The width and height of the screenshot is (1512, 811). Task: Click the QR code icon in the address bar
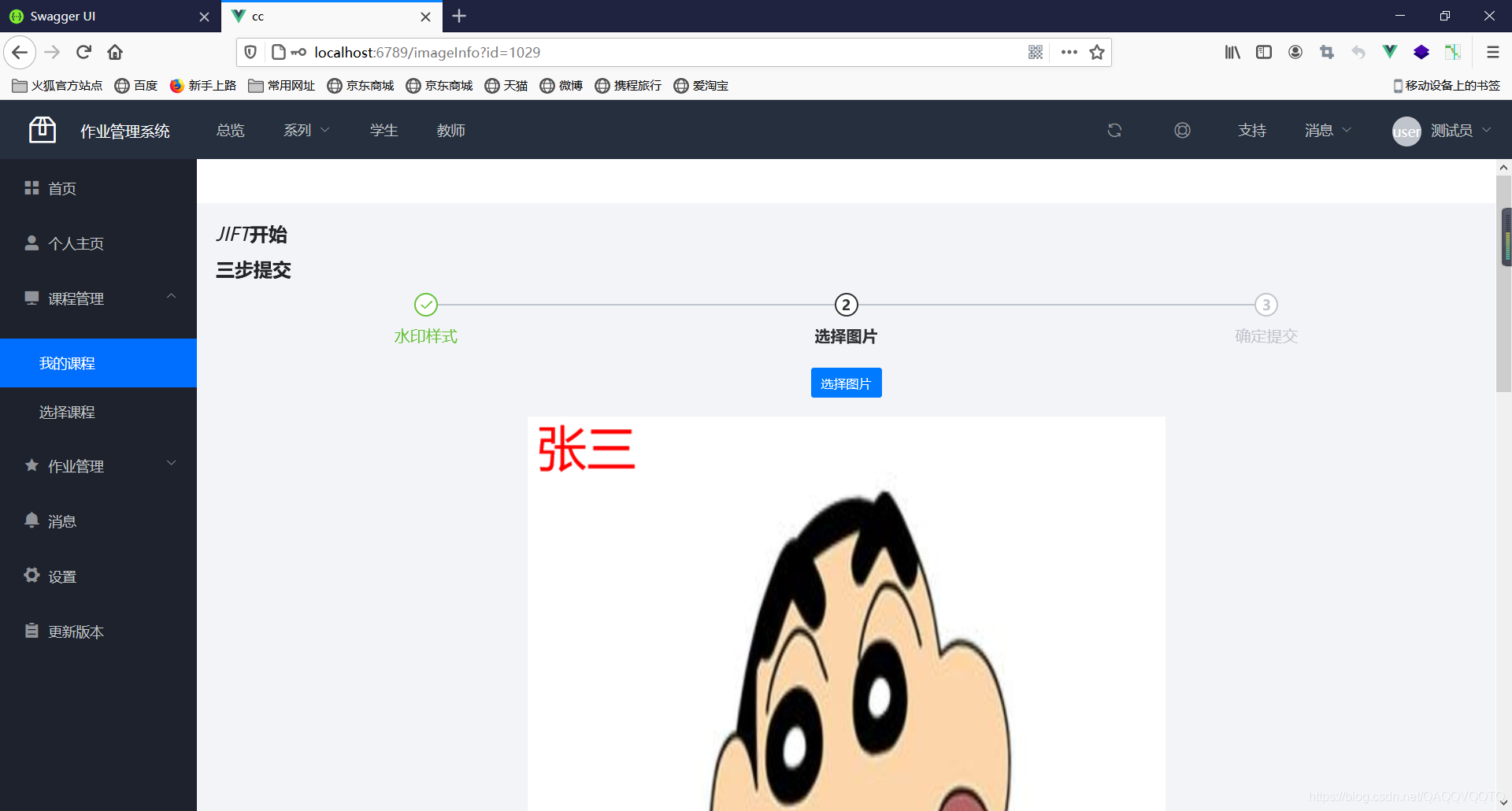coord(1036,52)
